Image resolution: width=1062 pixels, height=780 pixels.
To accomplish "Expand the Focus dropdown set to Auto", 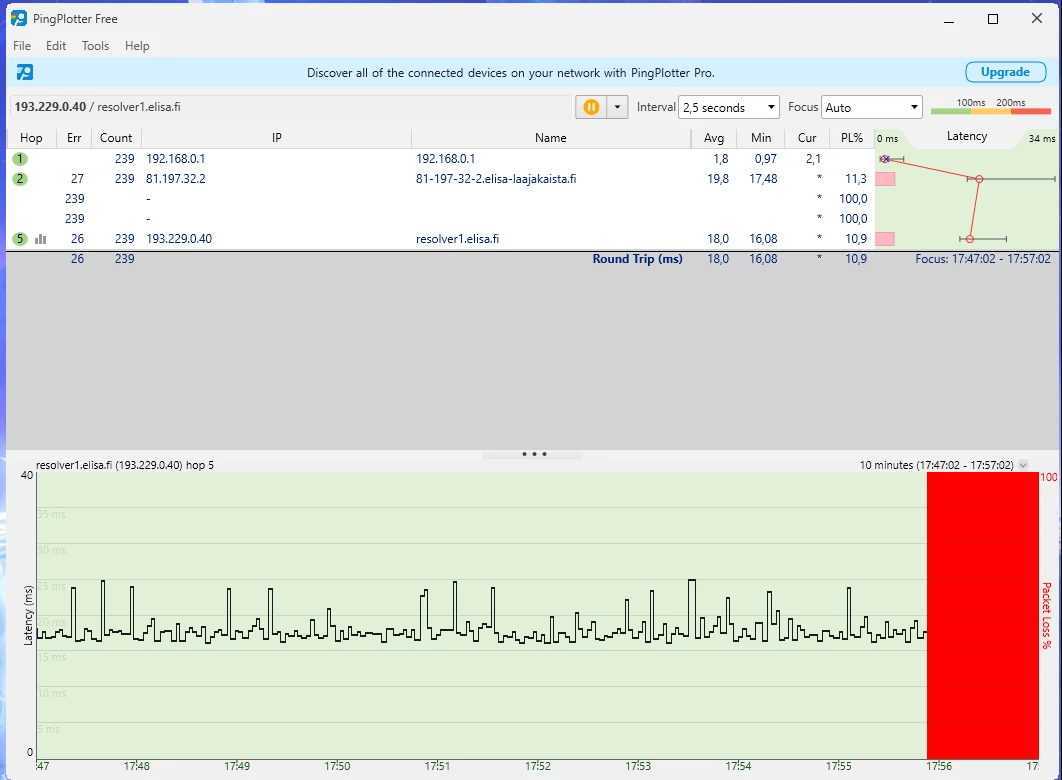I will pos(871,107).
